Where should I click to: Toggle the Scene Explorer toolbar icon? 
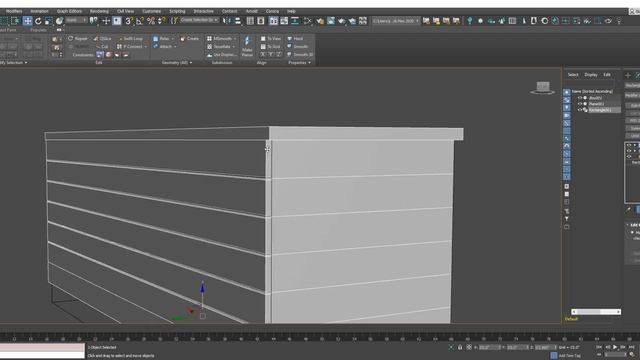click(x=250, y=21)
